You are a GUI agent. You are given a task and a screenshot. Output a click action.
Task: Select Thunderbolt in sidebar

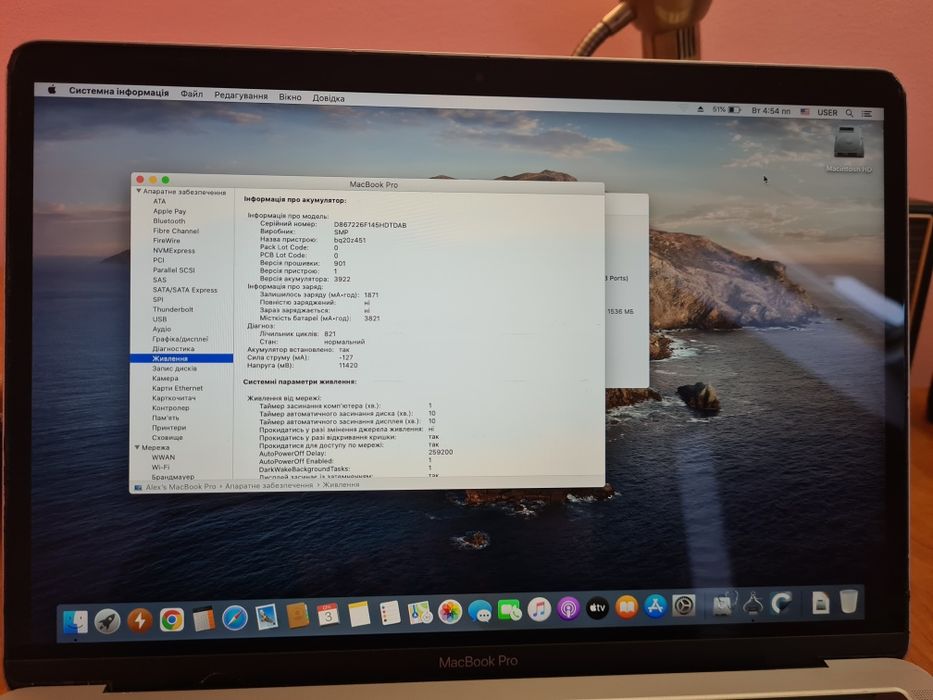coord(173,310)
